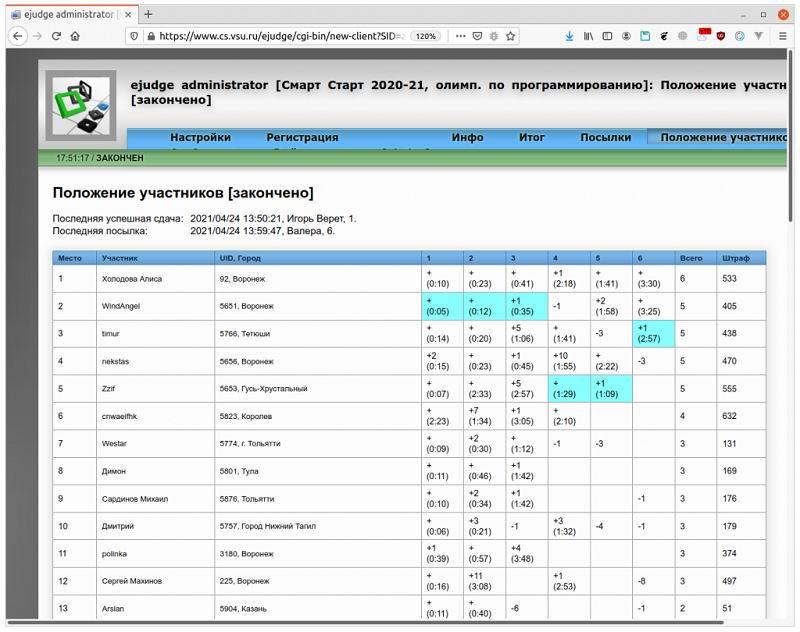The height and width of the screenshot is (632, 800).
Task: Open the Инфо navigation link
Action: click(467, 137)
